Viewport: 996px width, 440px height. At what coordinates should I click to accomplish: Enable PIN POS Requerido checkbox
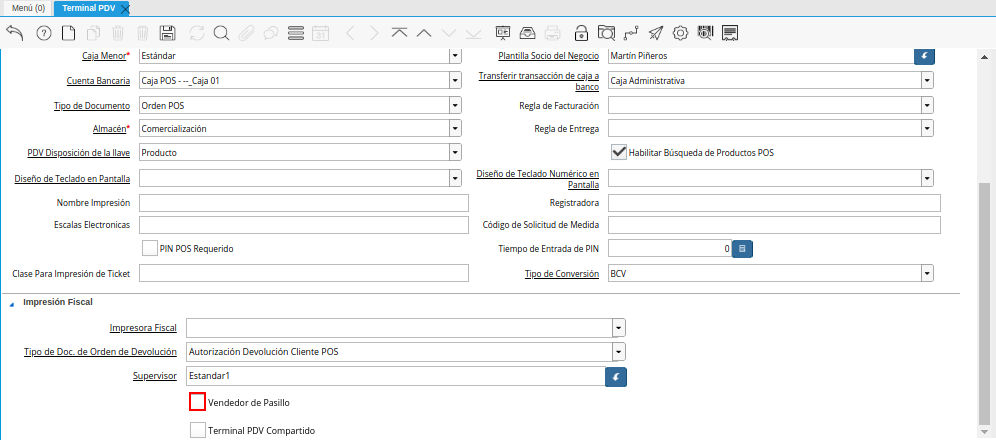[151, 249]
